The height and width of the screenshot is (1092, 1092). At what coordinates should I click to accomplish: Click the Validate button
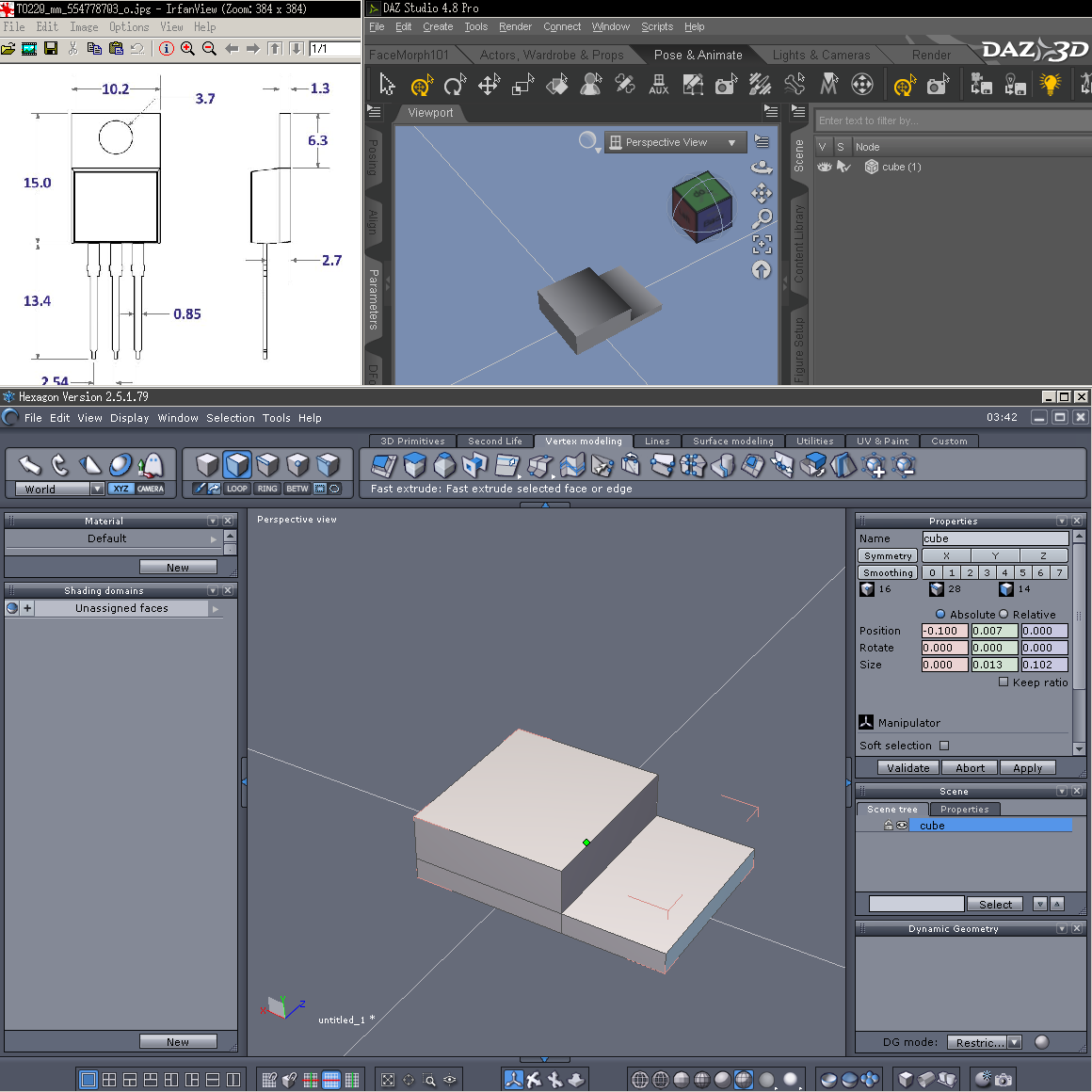908,767
